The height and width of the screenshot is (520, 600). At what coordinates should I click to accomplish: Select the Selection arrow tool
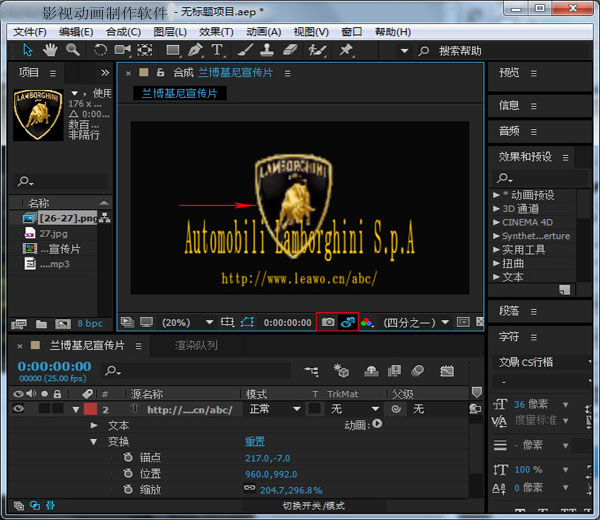28,50
